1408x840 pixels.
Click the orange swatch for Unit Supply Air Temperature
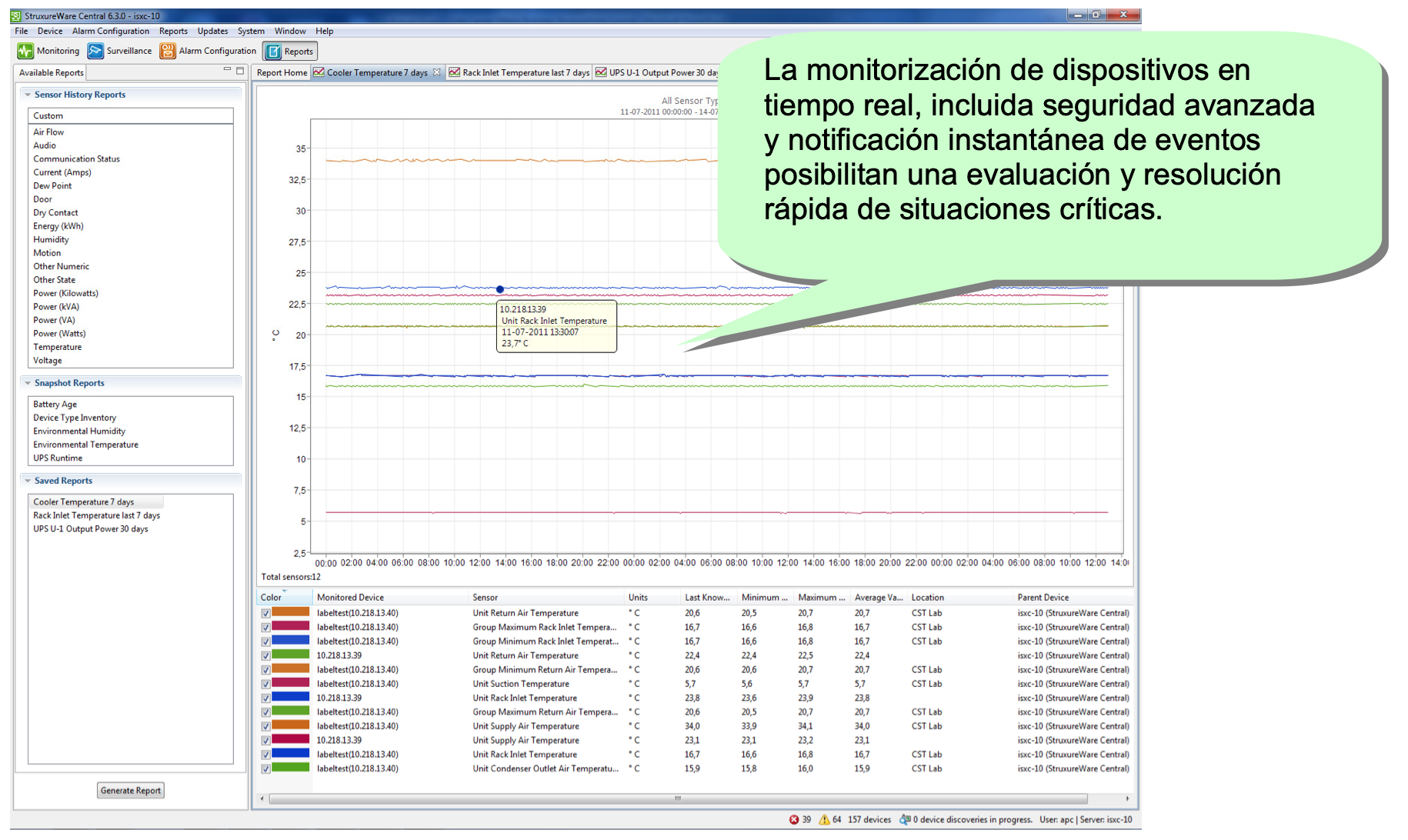(x=291, y=725)
